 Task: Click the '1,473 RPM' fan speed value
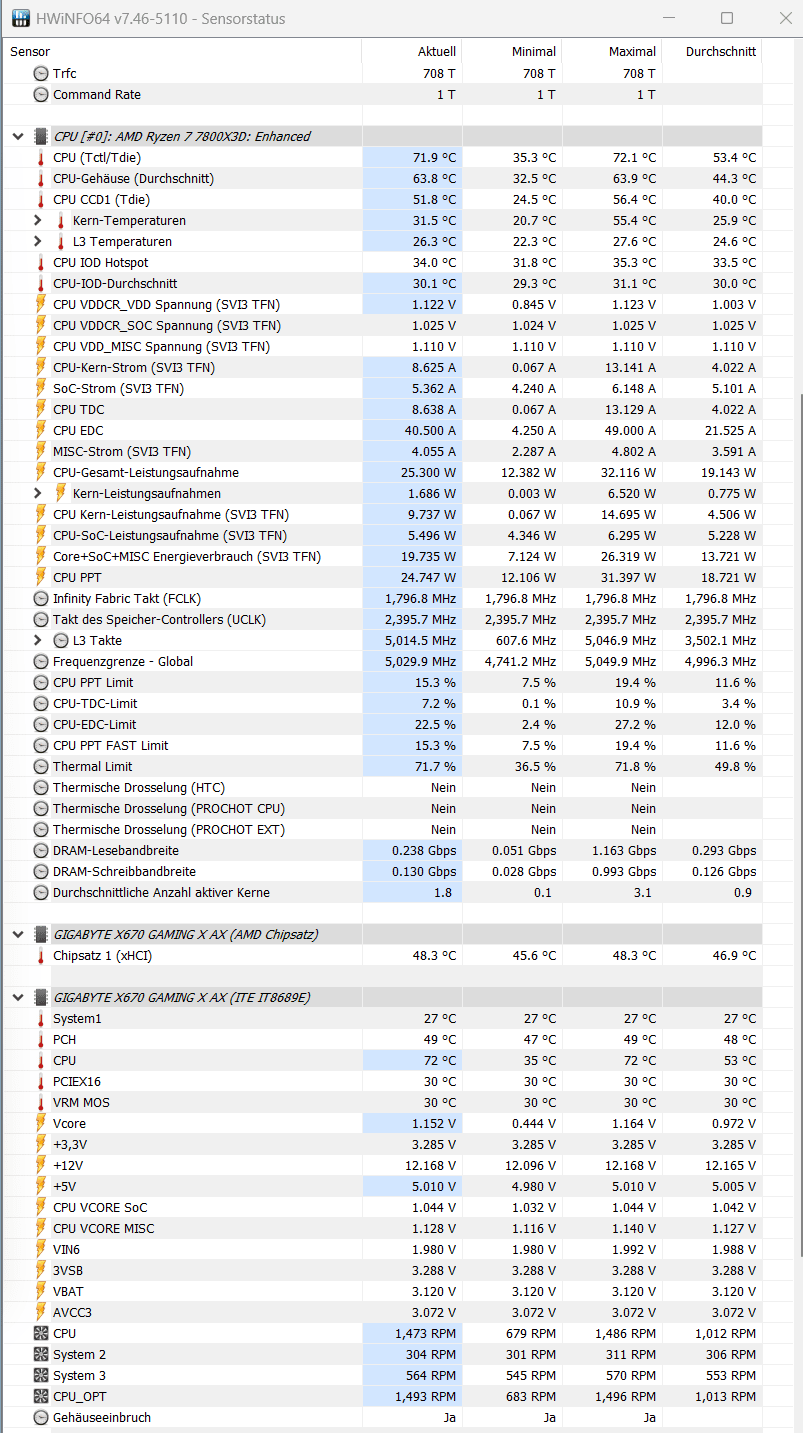coord(425,1333)
